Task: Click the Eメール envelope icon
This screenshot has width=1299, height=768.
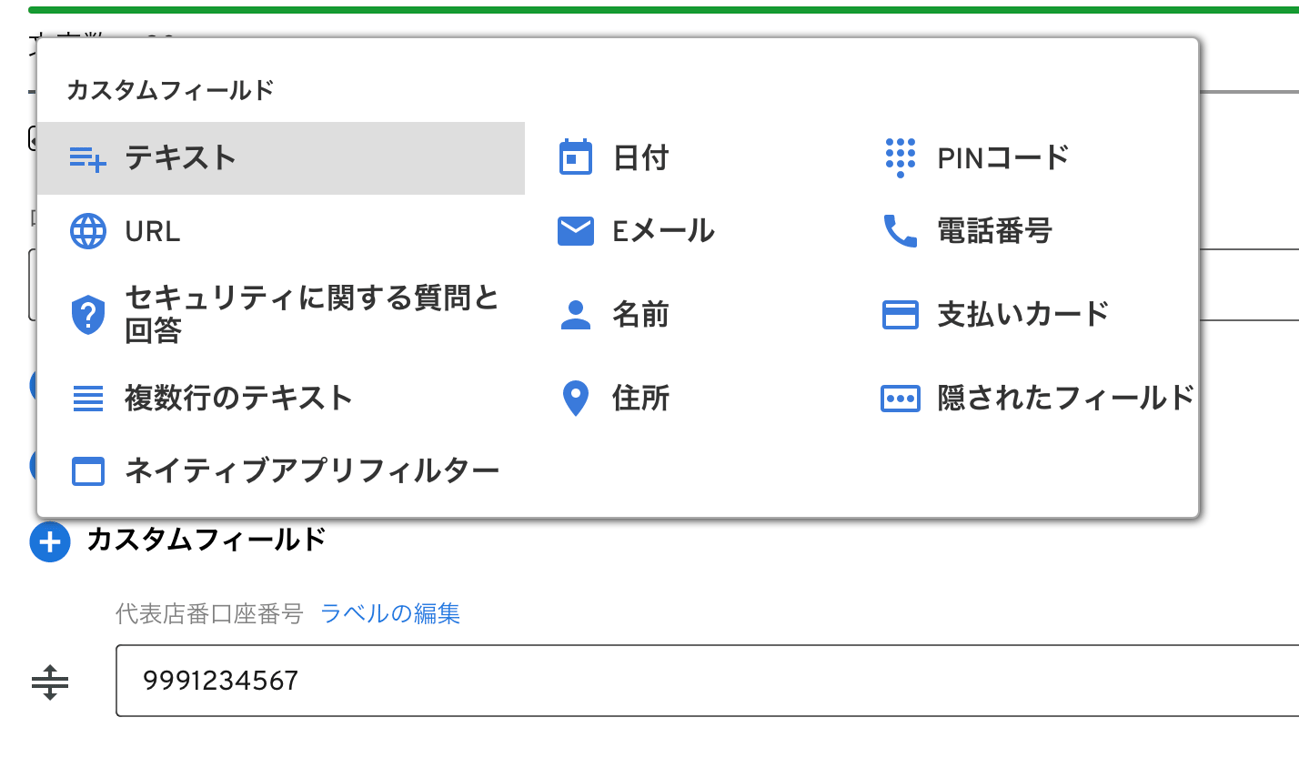Action: (575, 230)
